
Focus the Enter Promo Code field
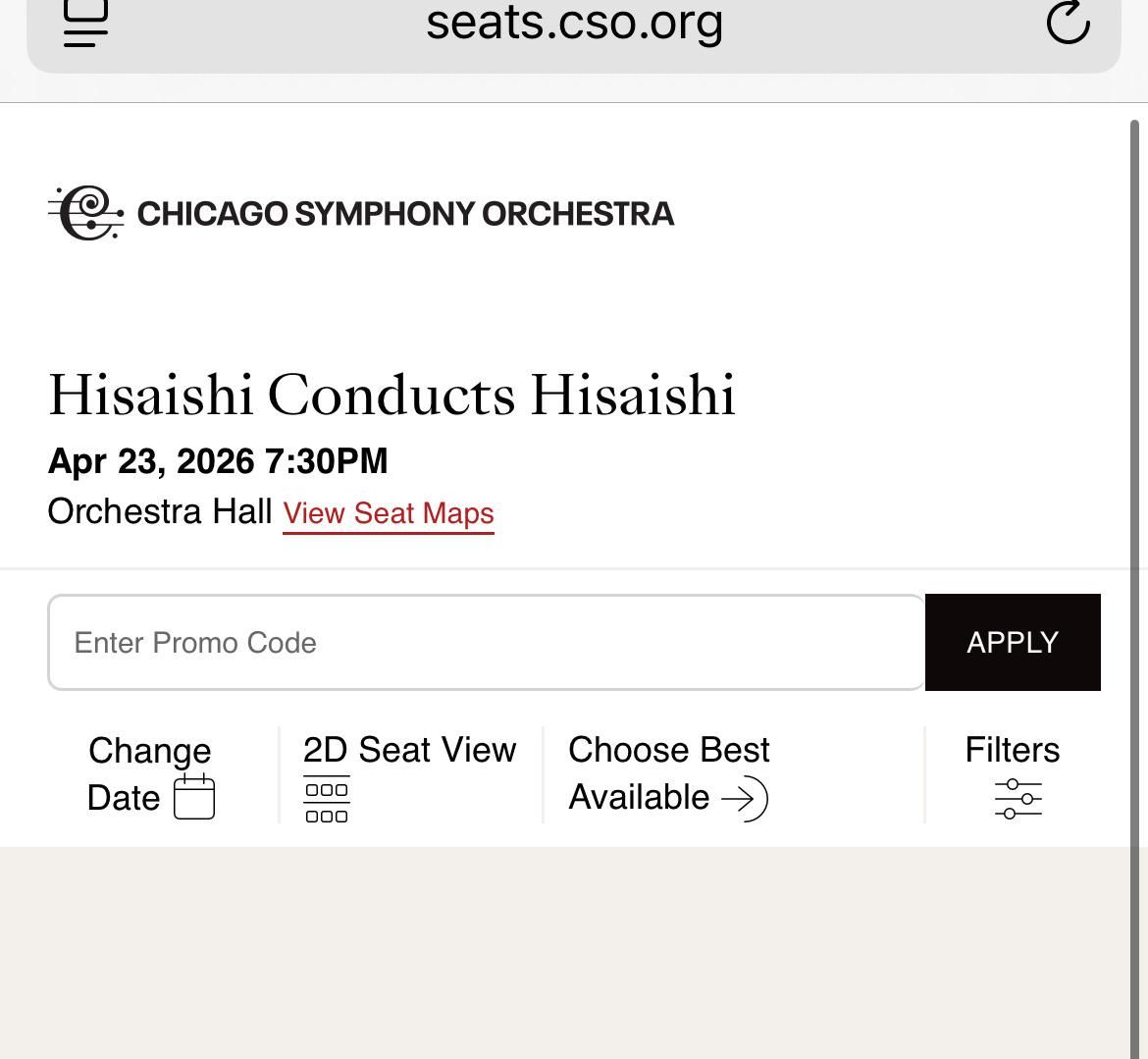(x=487, y=643)
